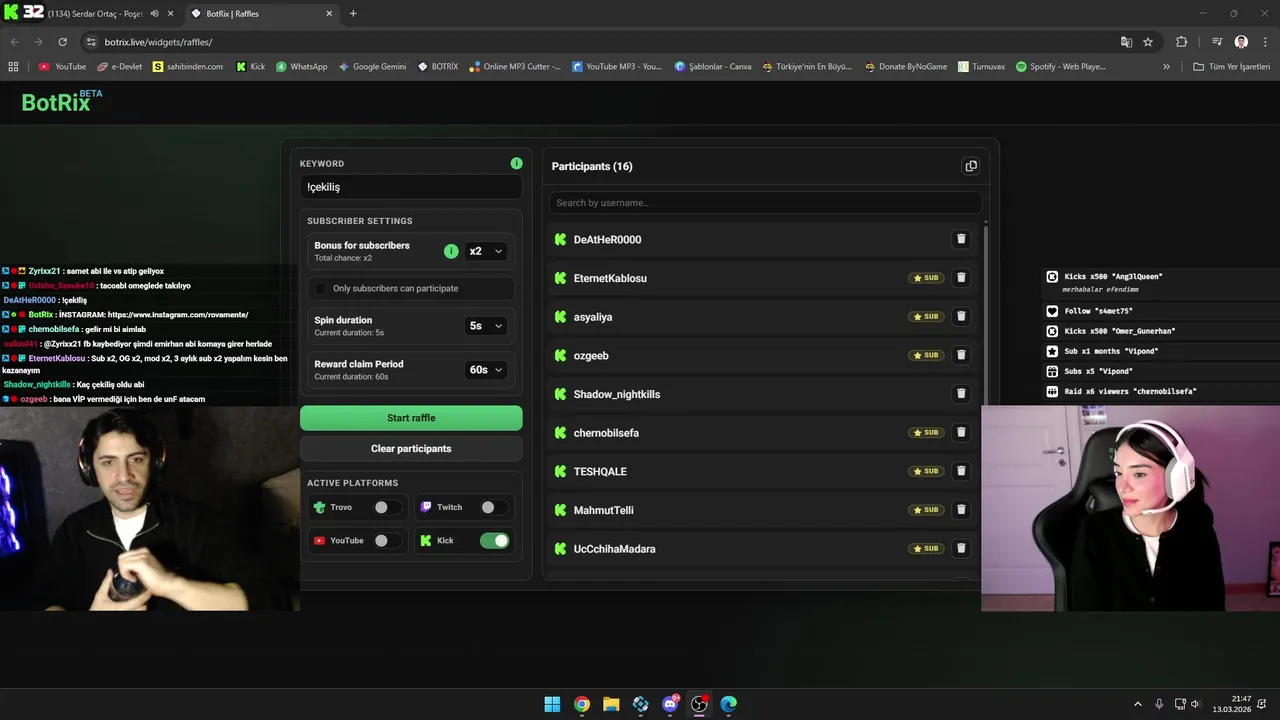The width and height of the screenshot is (1280, 720).
Task: Open e-Devlet bookmark
Action: point(120,66)
